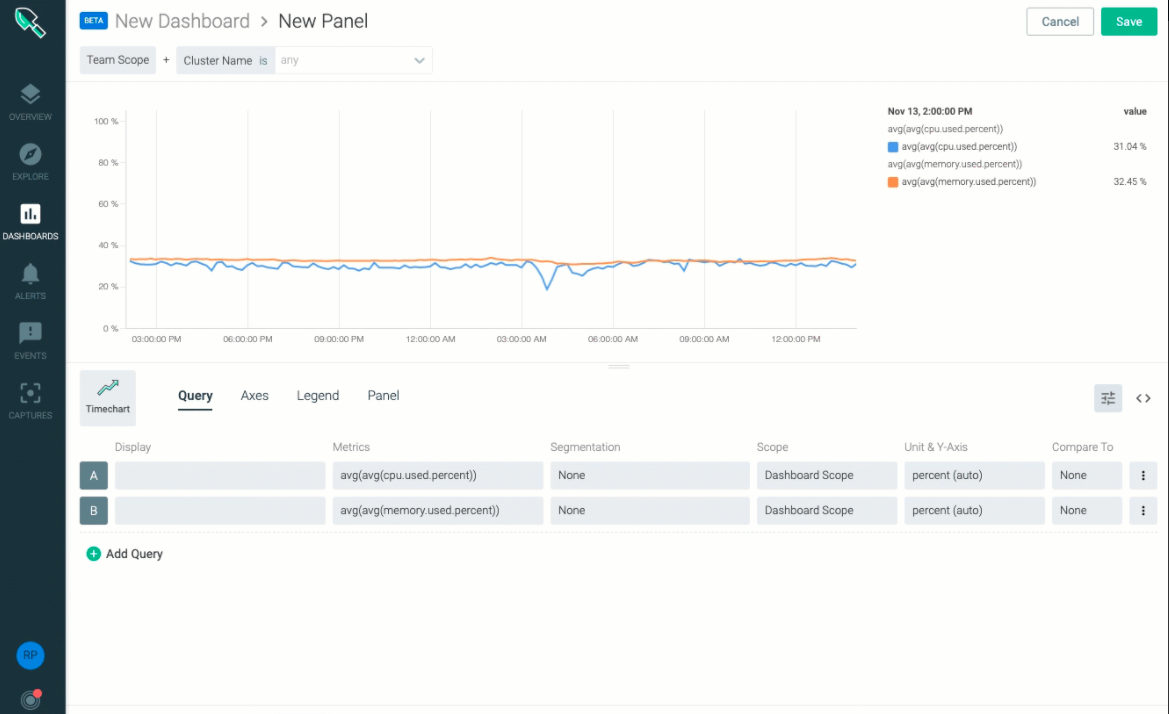
Task: Open Unit & Y-Axis dropdown for query B
Action: click(974, 511)
